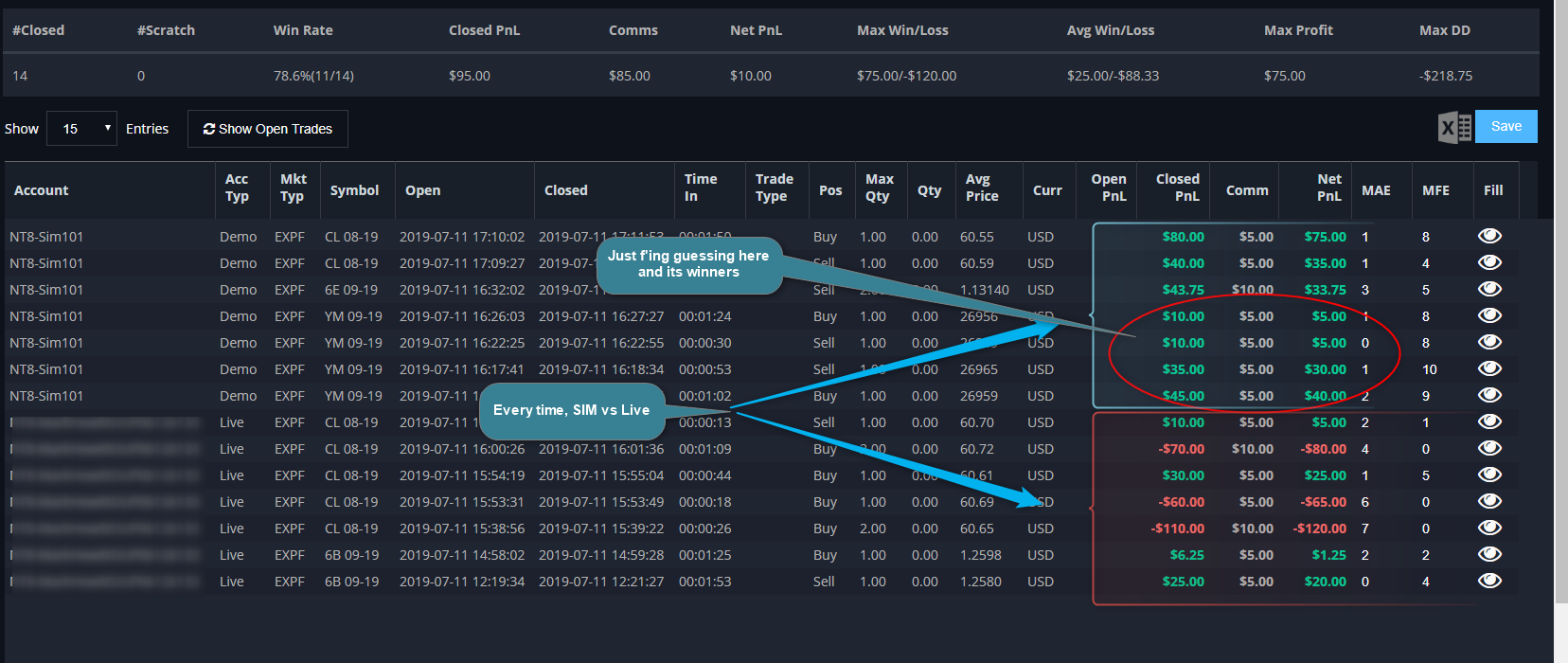View fill for YM trade opened 16:26:03
The image size is (1568, 663).
[x=1489, y=315]
